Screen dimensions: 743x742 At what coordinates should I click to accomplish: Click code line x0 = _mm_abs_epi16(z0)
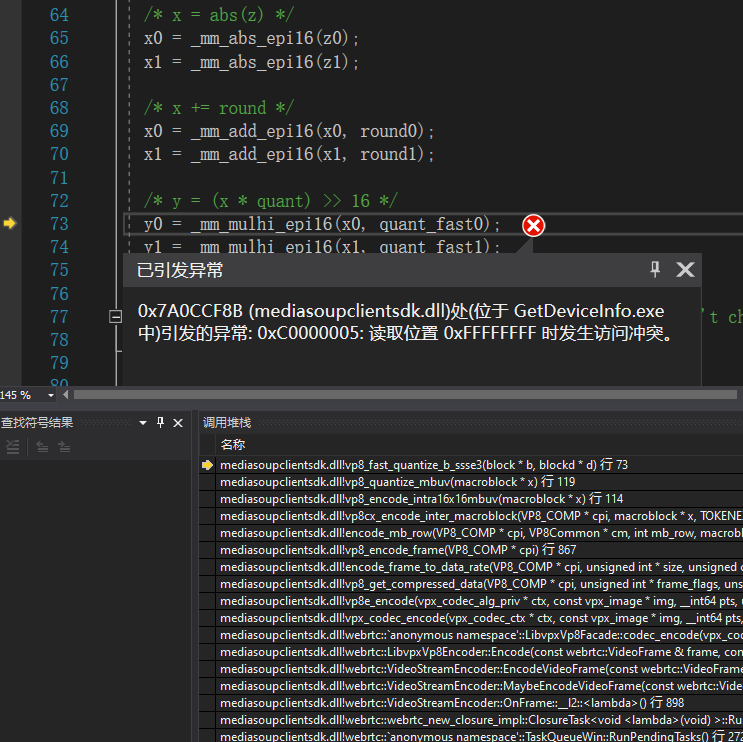(x=251, y=38)
